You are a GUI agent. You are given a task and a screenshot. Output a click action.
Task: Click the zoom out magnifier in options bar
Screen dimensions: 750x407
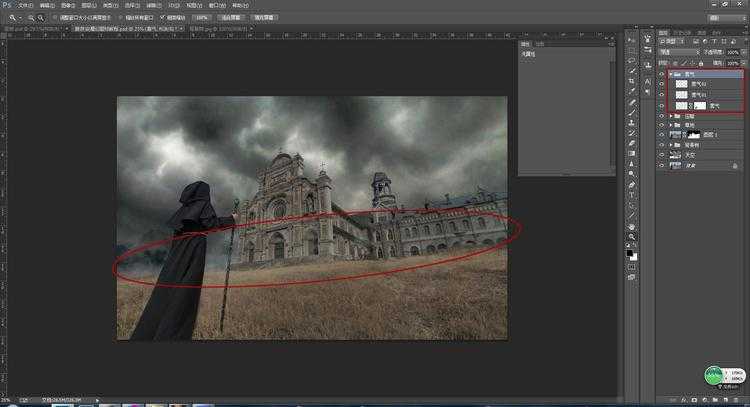pyautogui.click(x=41, y=18)
